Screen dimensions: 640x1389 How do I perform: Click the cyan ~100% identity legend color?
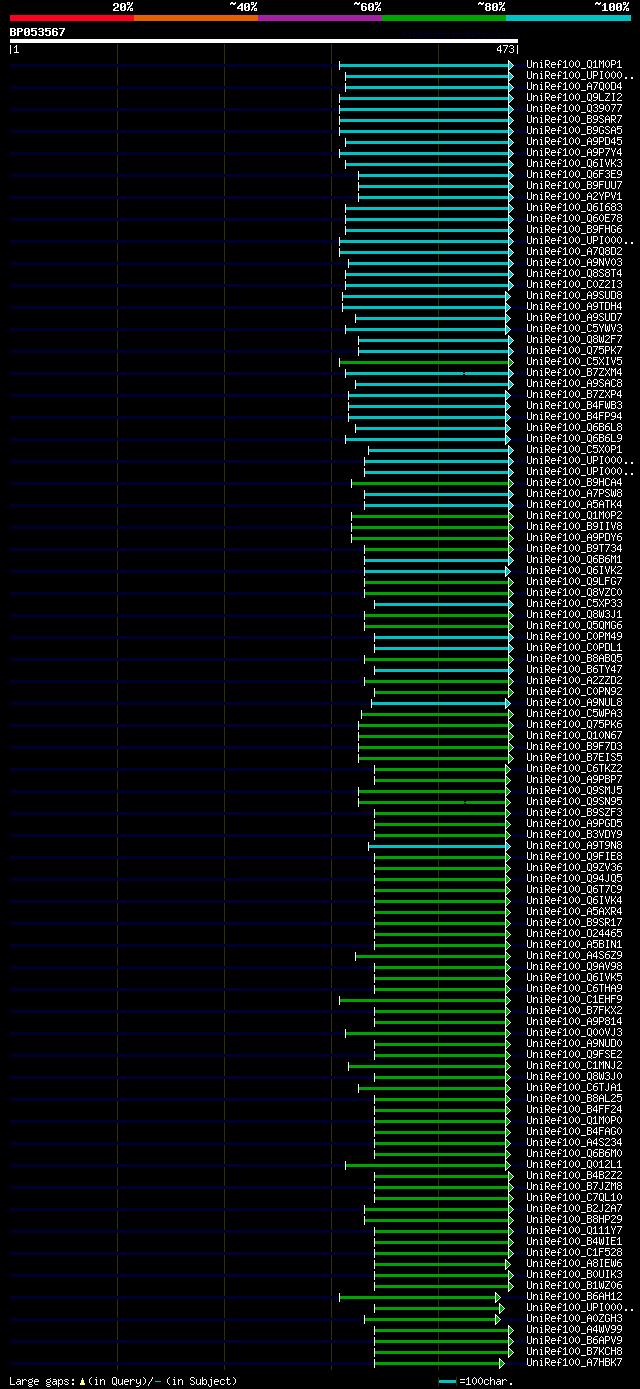point(568,18)
